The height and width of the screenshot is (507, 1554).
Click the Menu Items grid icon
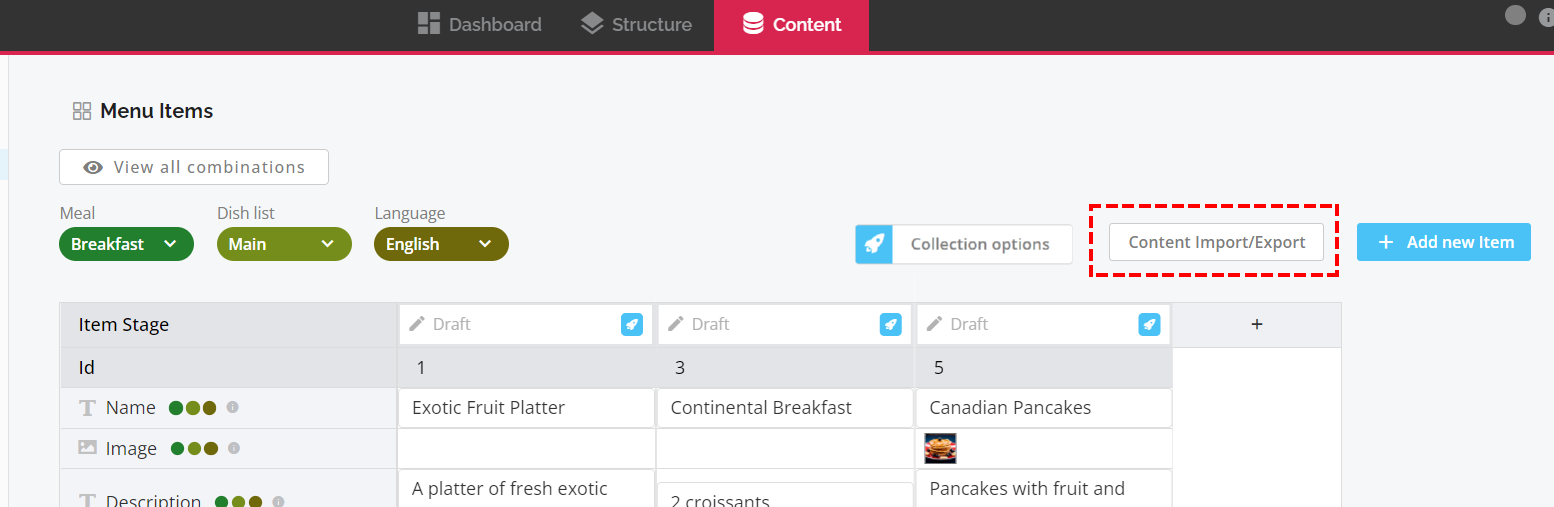(x=82, y=111)
